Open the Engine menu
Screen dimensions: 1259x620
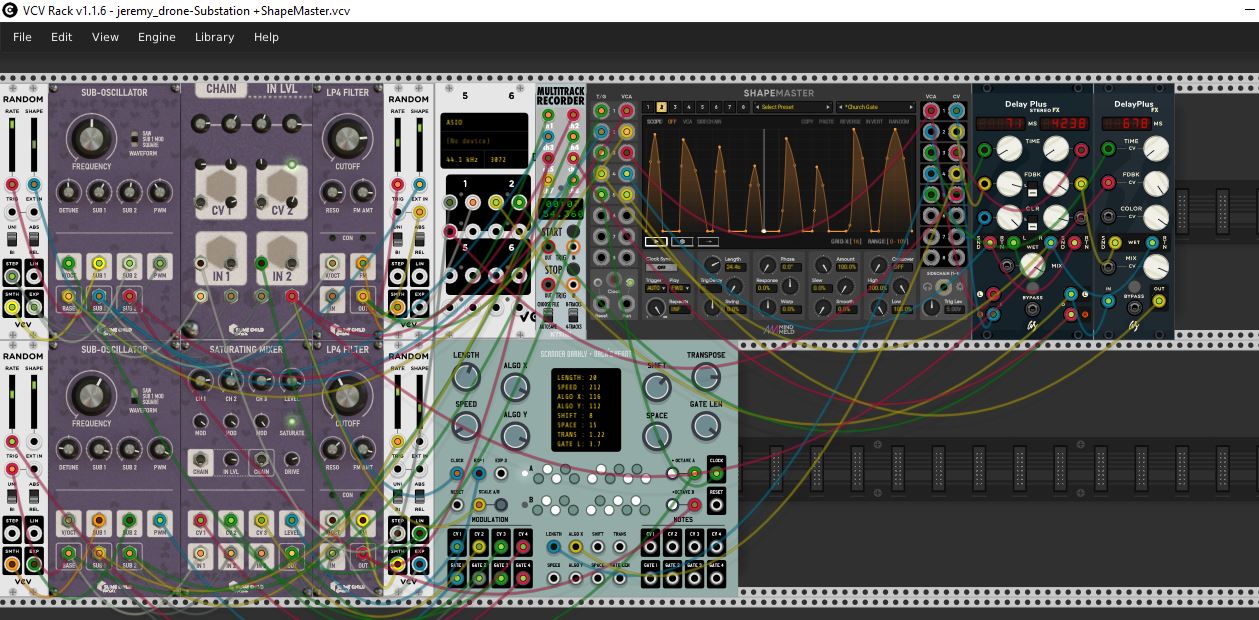[x=157, y=37]
